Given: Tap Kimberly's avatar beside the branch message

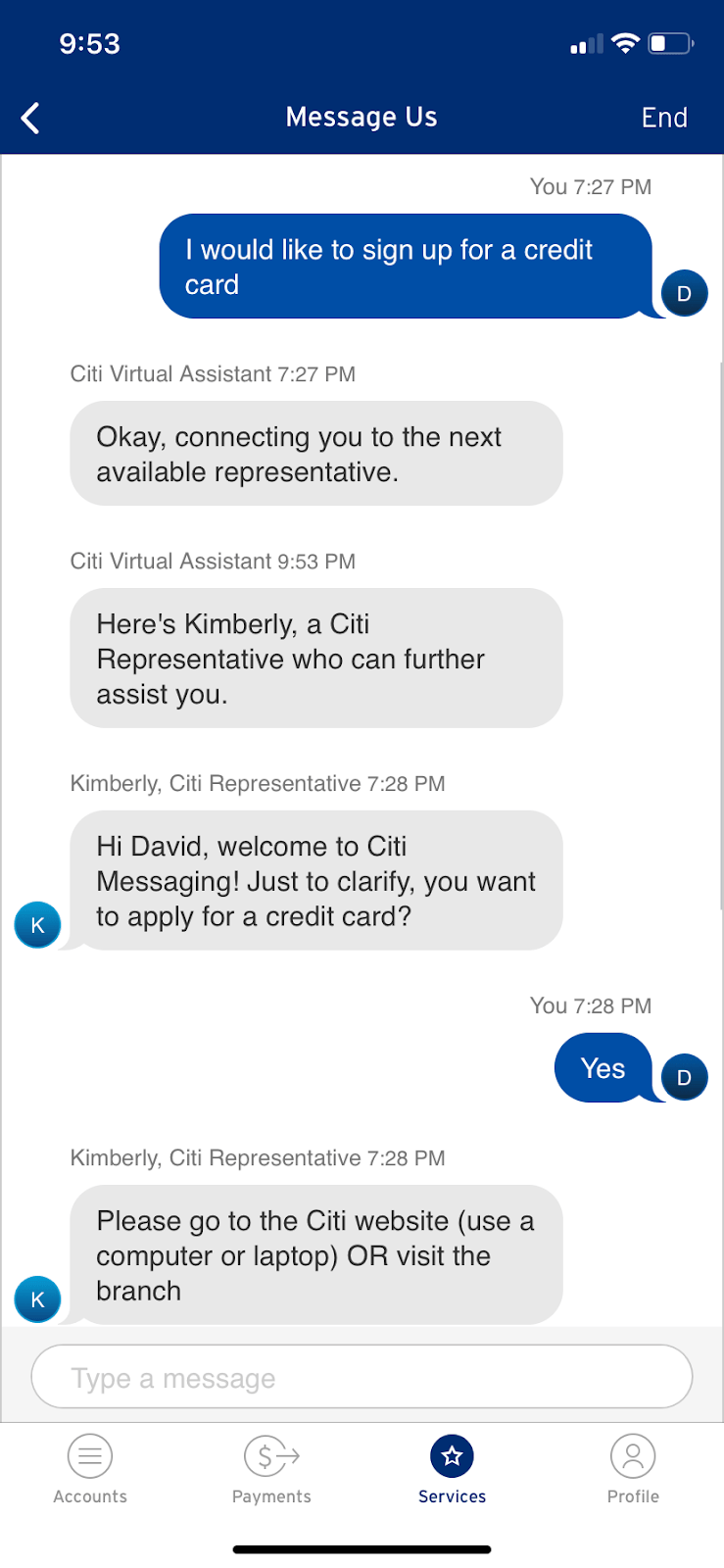Looking at the screenshot, I should pos(38,1299).
